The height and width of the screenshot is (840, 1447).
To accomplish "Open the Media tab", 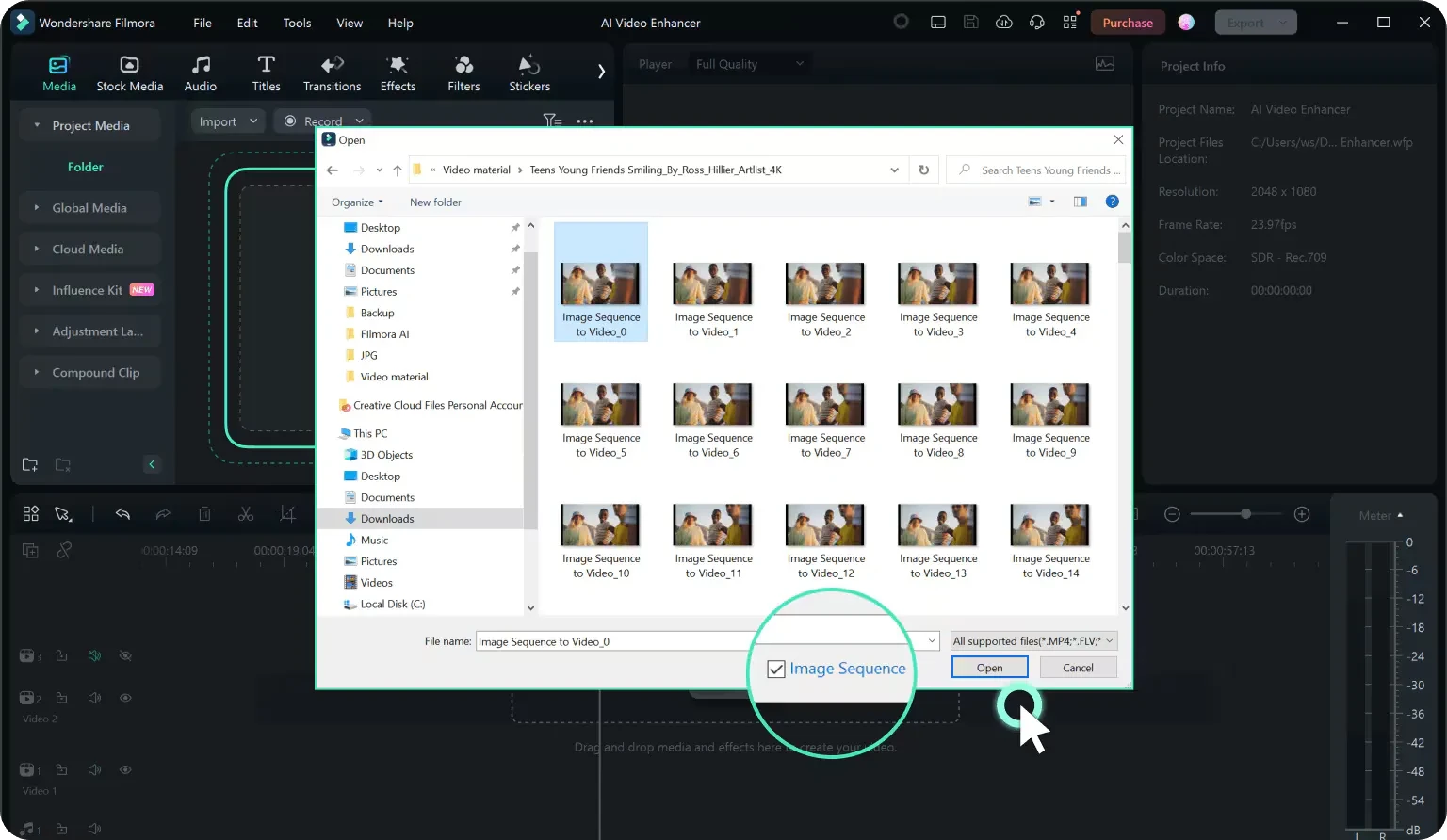I will [58, 73].
